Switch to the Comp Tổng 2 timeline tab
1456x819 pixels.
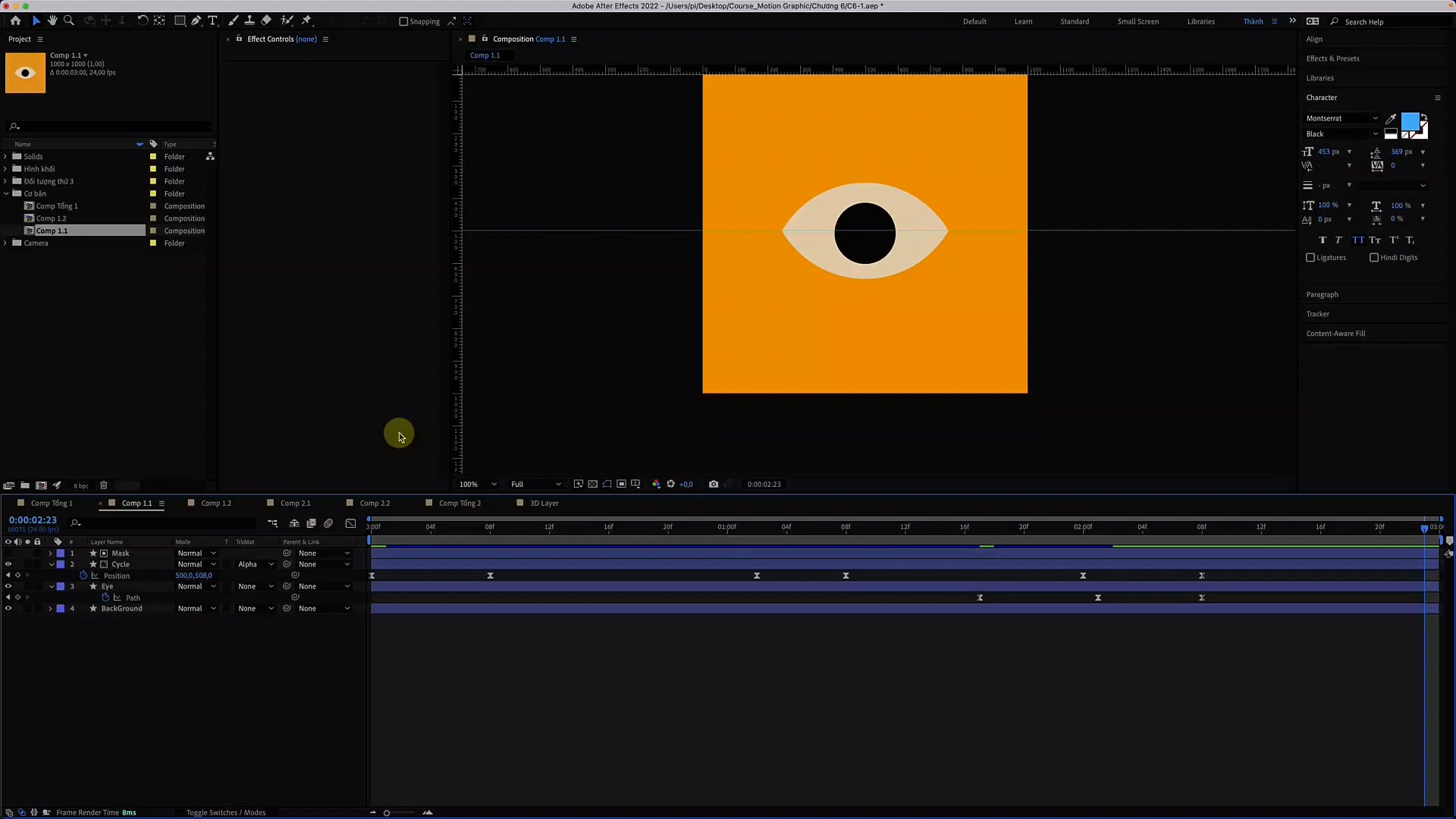point(460,503)
